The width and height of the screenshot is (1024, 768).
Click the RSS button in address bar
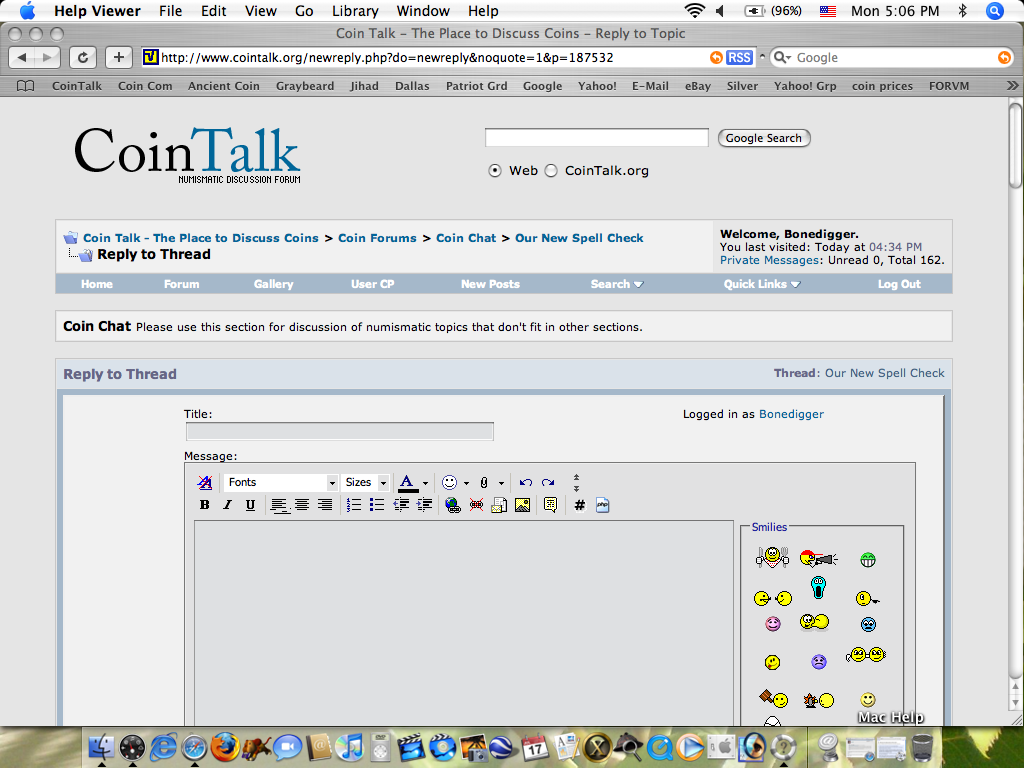coord(739,57)
